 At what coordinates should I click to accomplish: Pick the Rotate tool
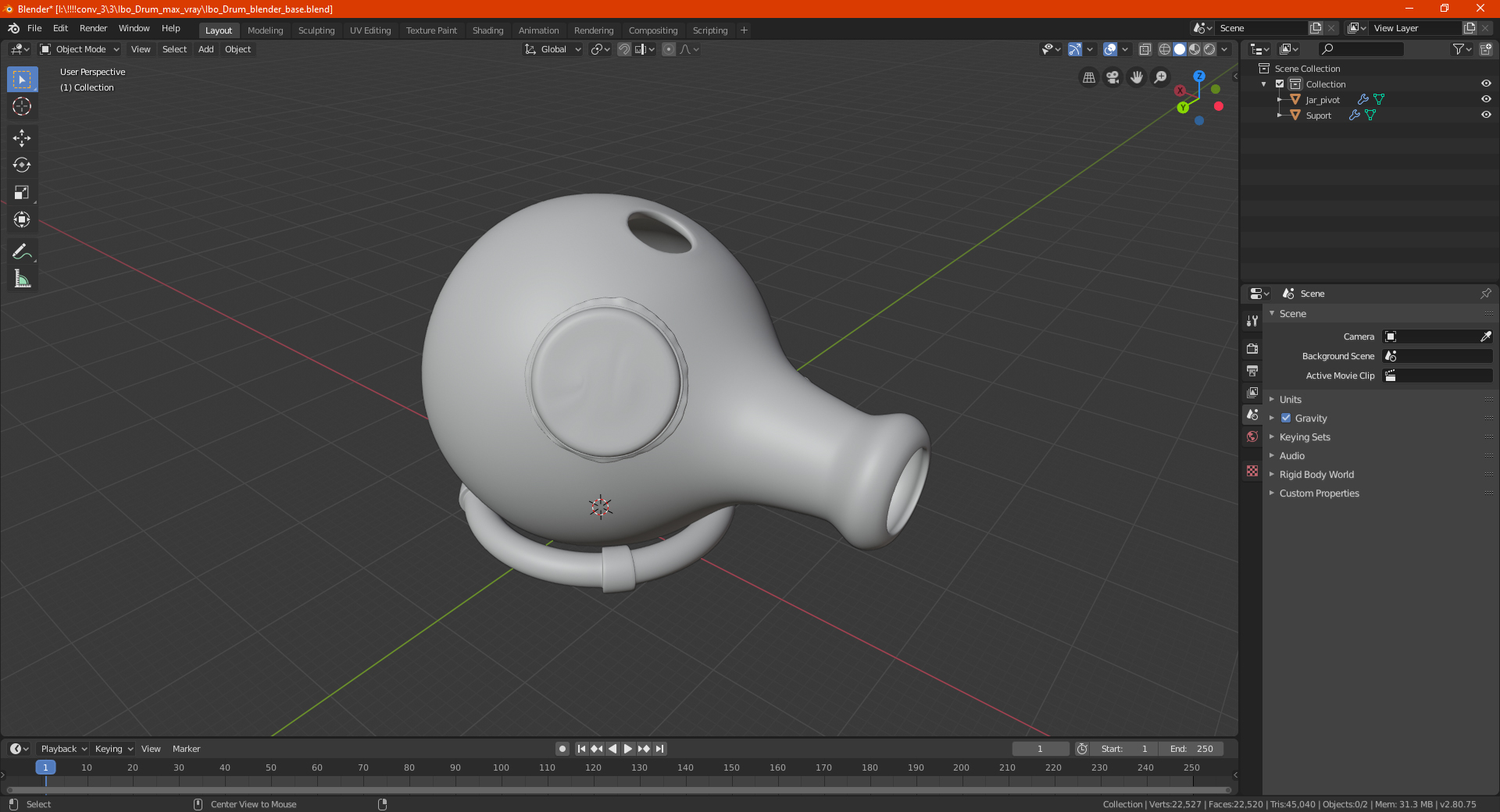pos(22,166)
